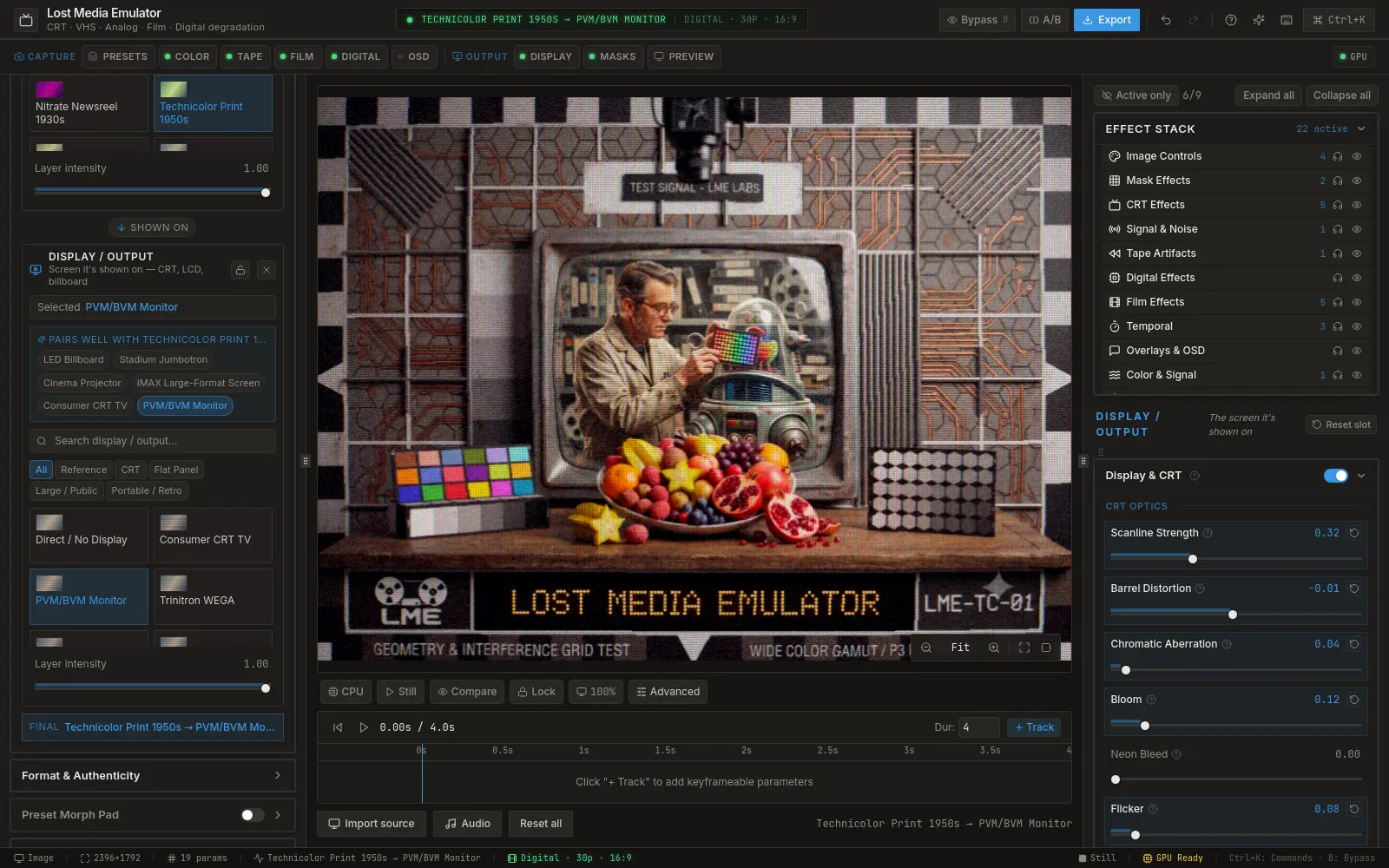Open the help question mark icon
This screenshot has height=868, width=1389.
tap(1231, 20)
